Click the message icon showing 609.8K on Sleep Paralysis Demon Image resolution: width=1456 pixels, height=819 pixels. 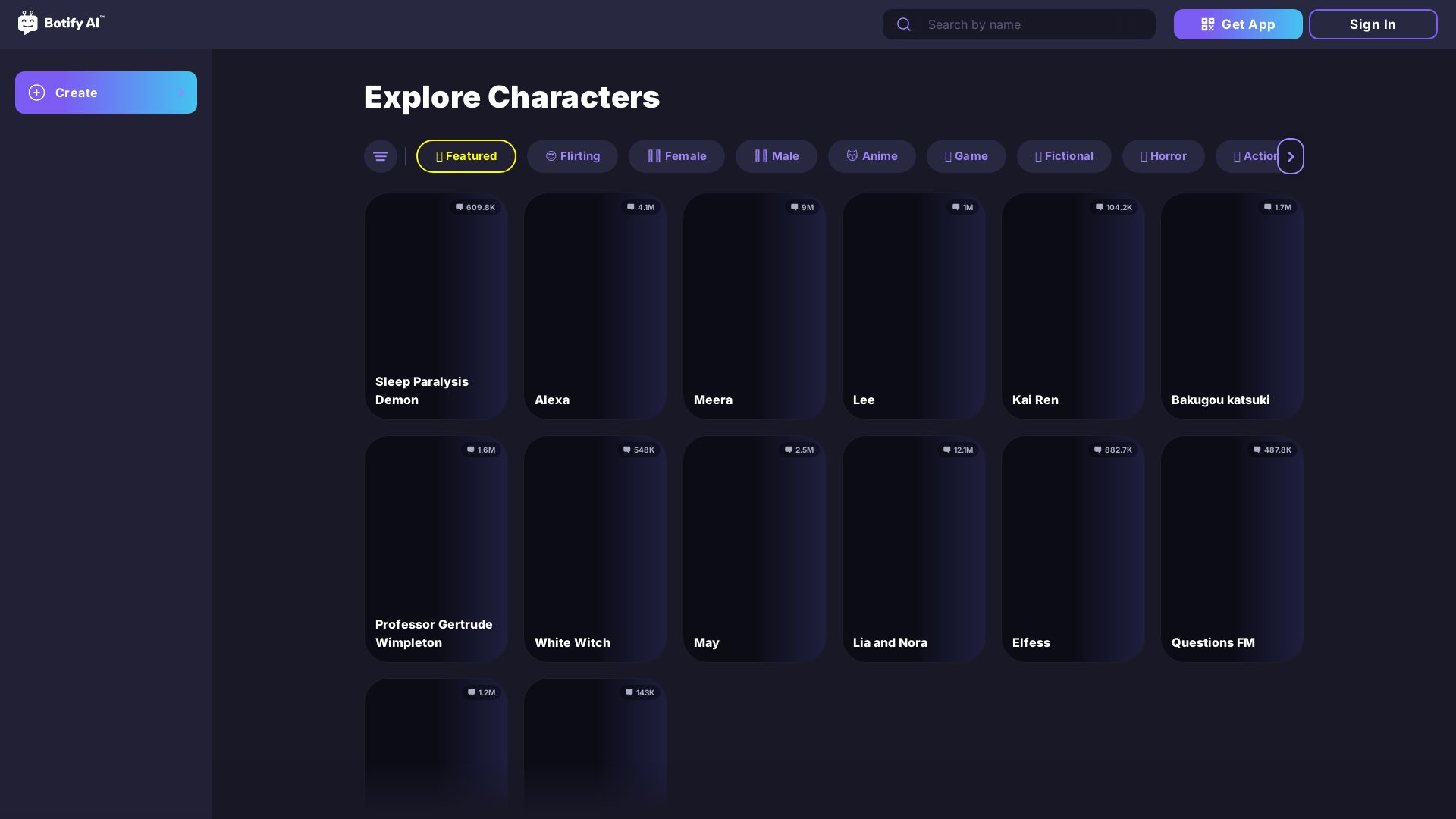459,207
